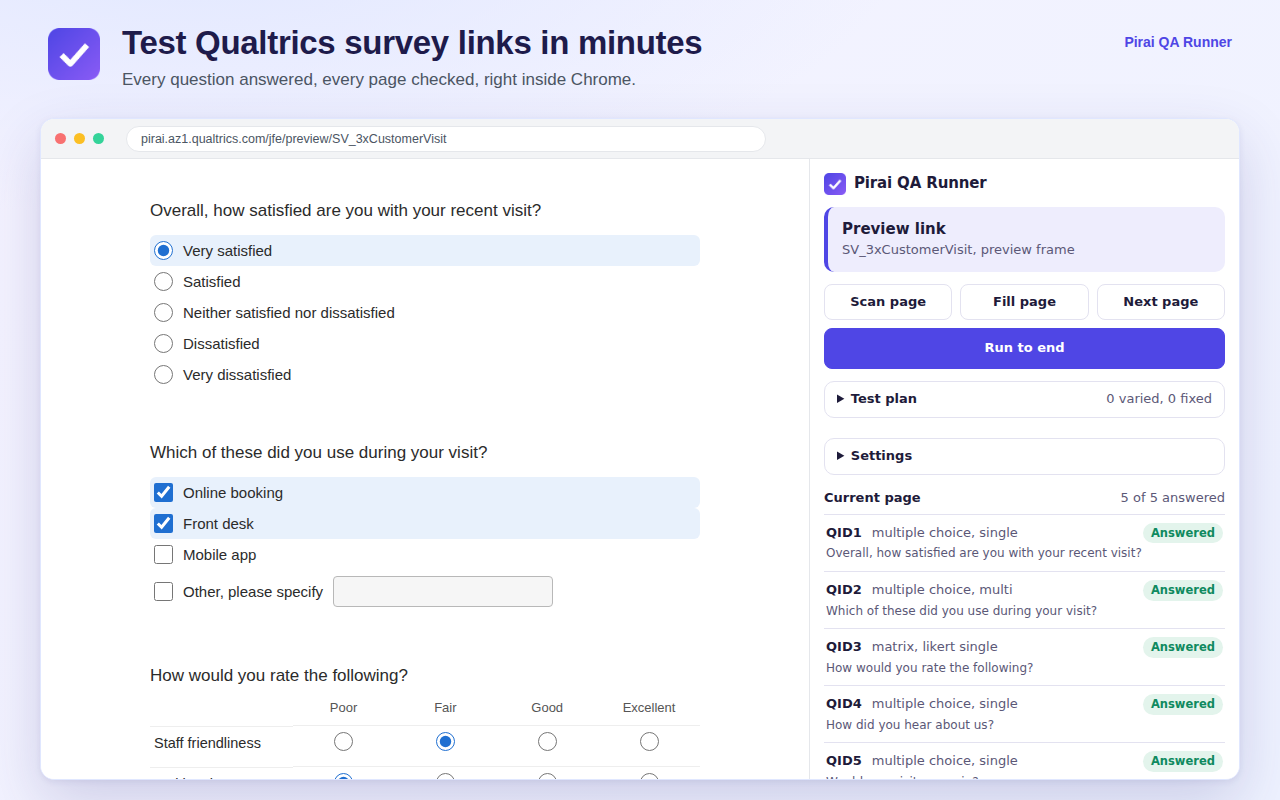Click the Poor column header
This screenshot has width=1280, height=800.
[x=344, y=708]
